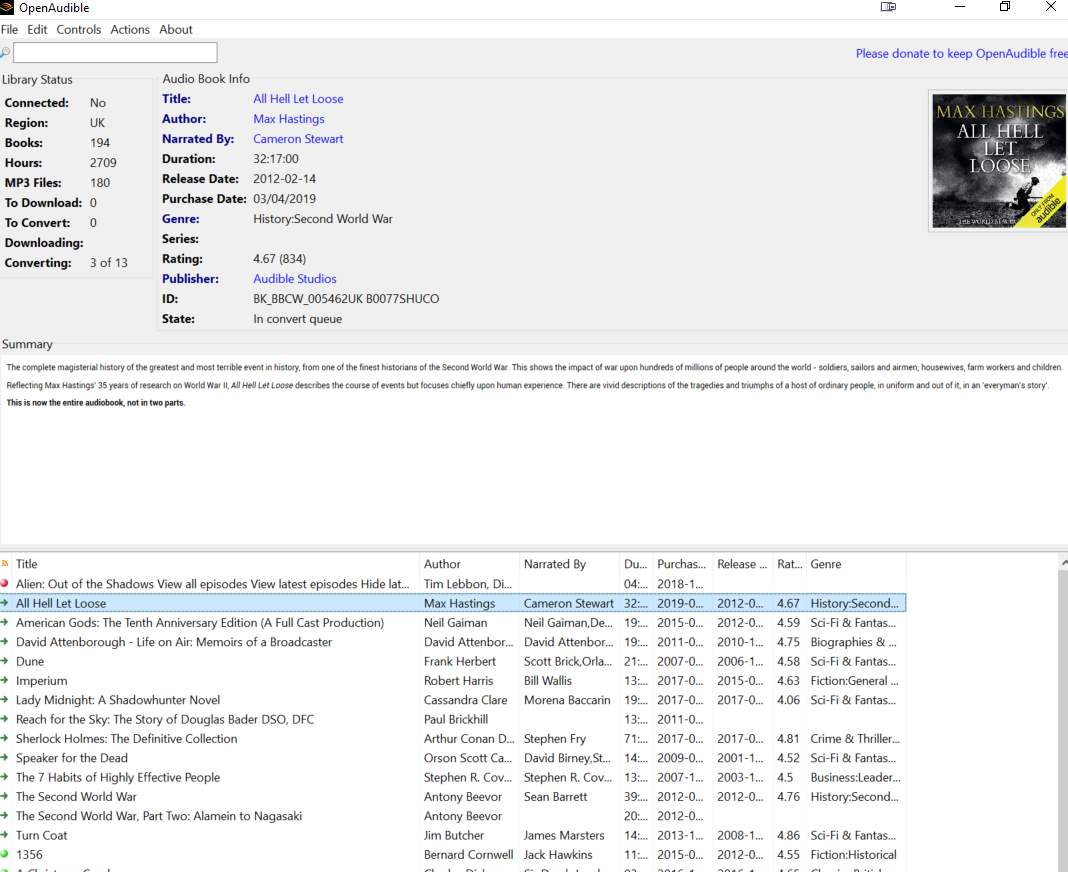Viewport: 1068px width, 872px height.
Task: Click the All Hell Let Loose cover thumbnail
Action: pos(999,161)
